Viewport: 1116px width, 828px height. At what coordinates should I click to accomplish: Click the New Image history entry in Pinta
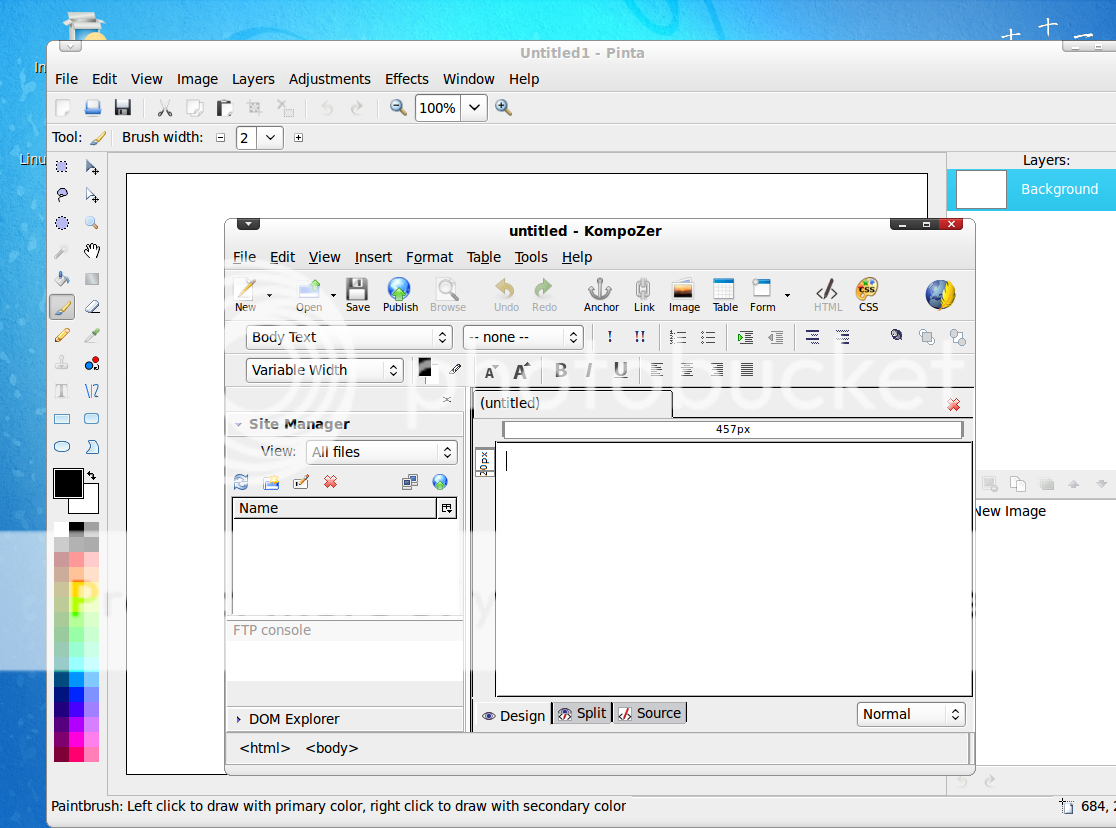[1010, 511]
